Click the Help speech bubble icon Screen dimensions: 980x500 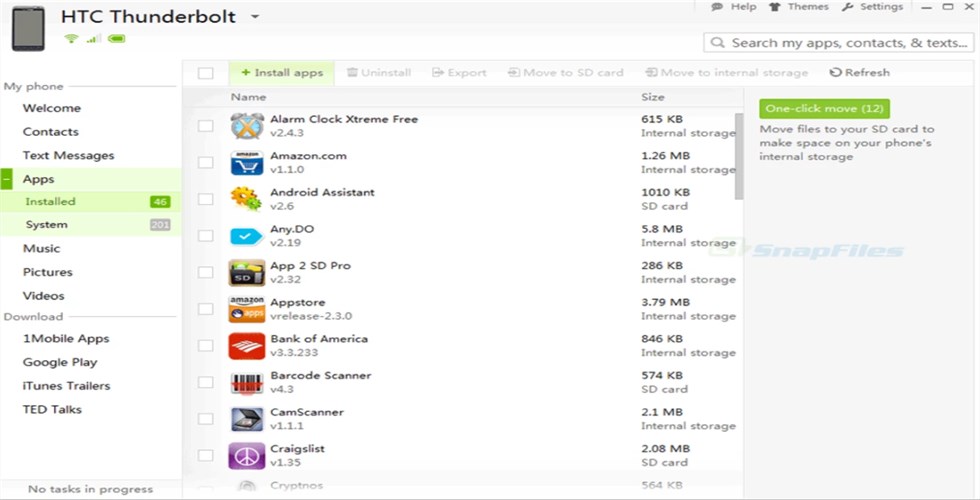717,7
